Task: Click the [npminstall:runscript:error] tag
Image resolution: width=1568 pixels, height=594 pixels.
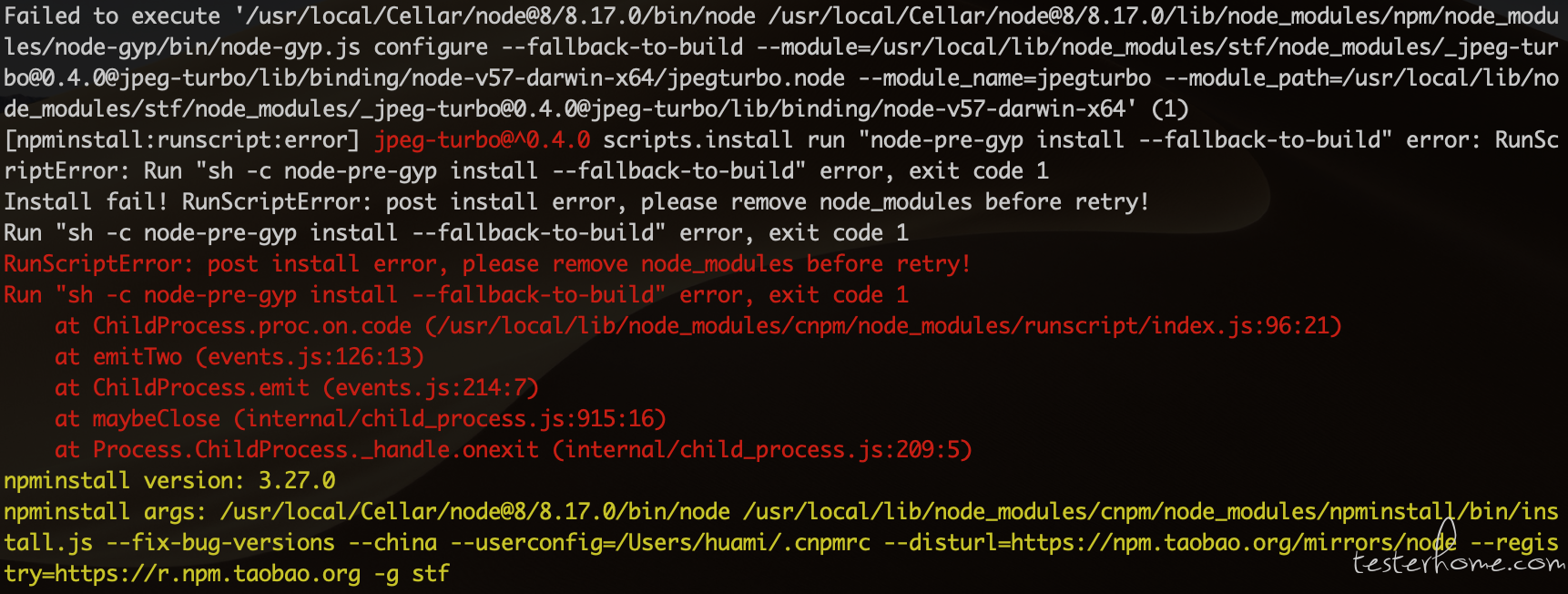Action: click(x=182, y=140)
